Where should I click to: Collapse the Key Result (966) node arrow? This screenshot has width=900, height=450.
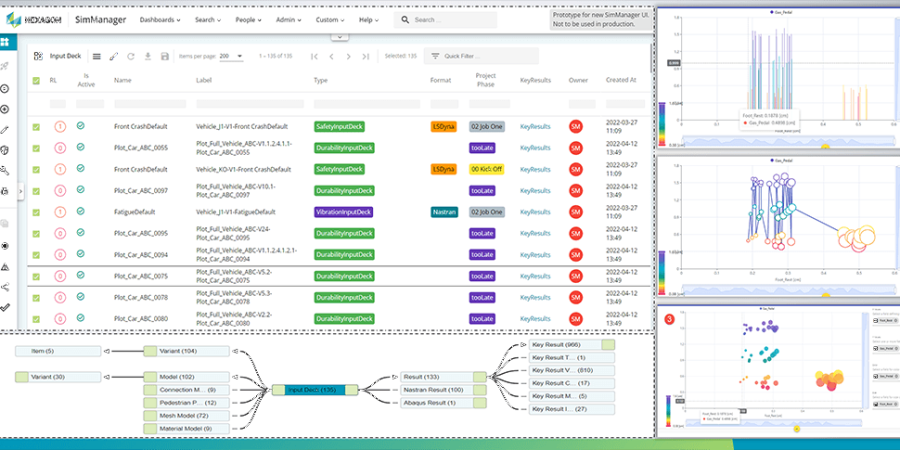523,345
